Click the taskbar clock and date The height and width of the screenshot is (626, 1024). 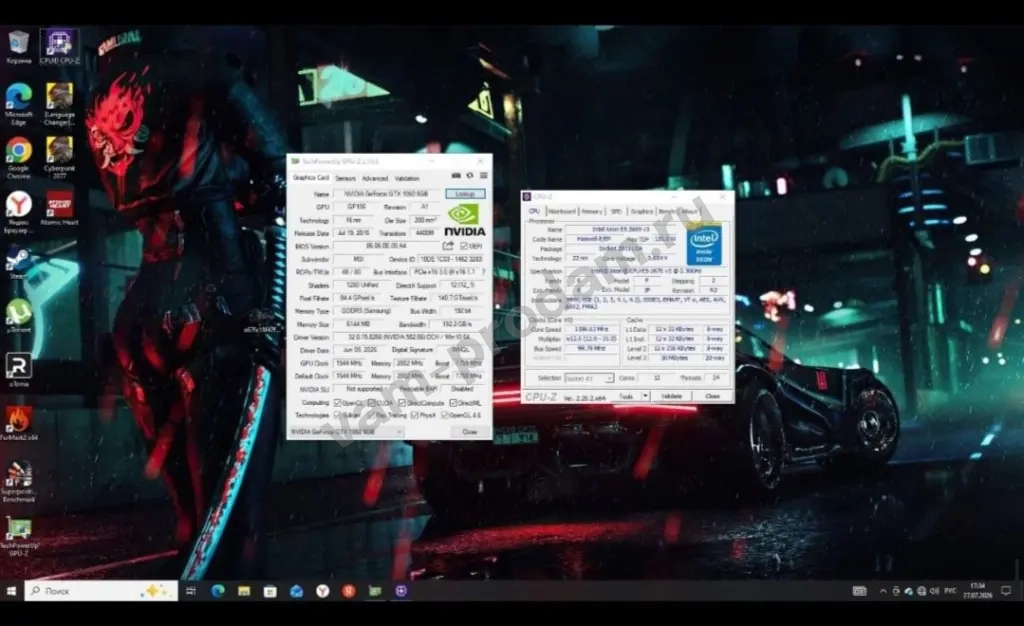coord(980,591)
